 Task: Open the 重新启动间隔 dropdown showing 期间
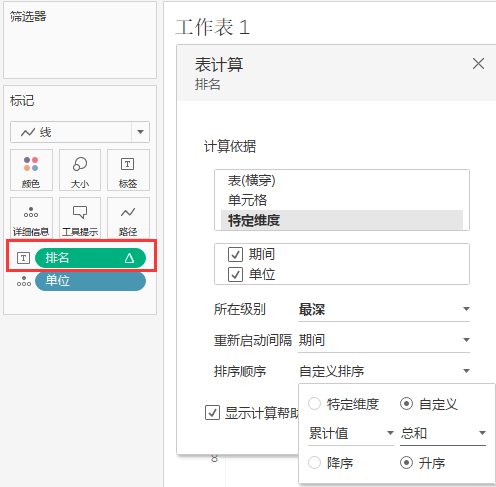(x=384, y=340)
